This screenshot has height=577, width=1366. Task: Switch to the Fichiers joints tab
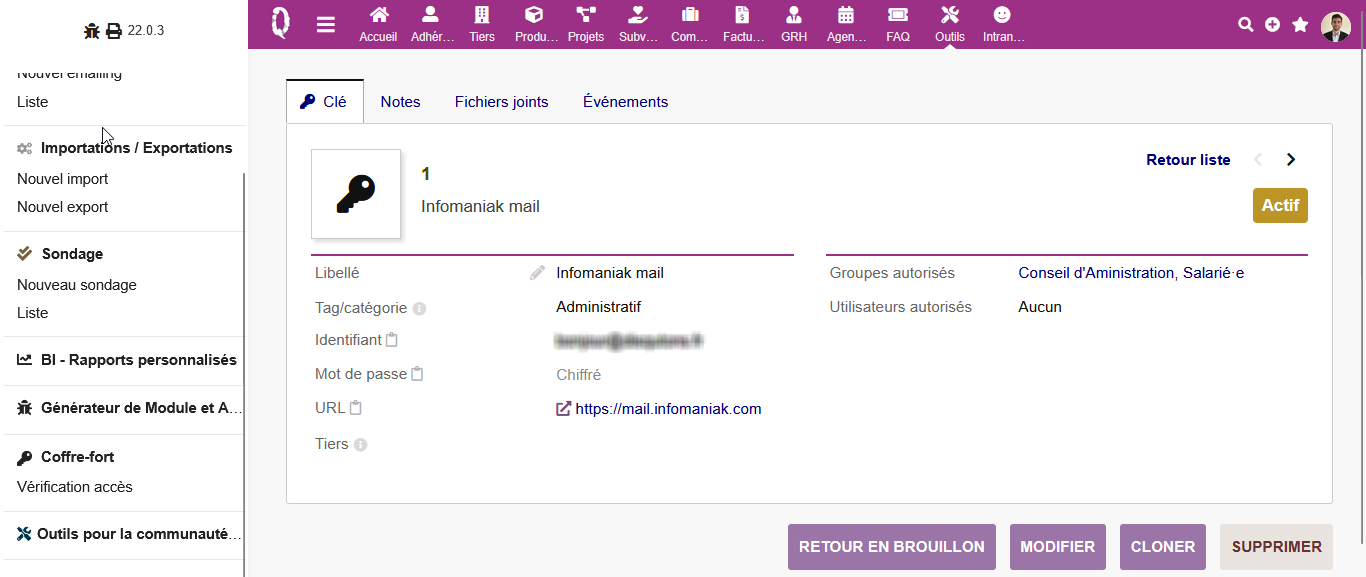(502, 102)
